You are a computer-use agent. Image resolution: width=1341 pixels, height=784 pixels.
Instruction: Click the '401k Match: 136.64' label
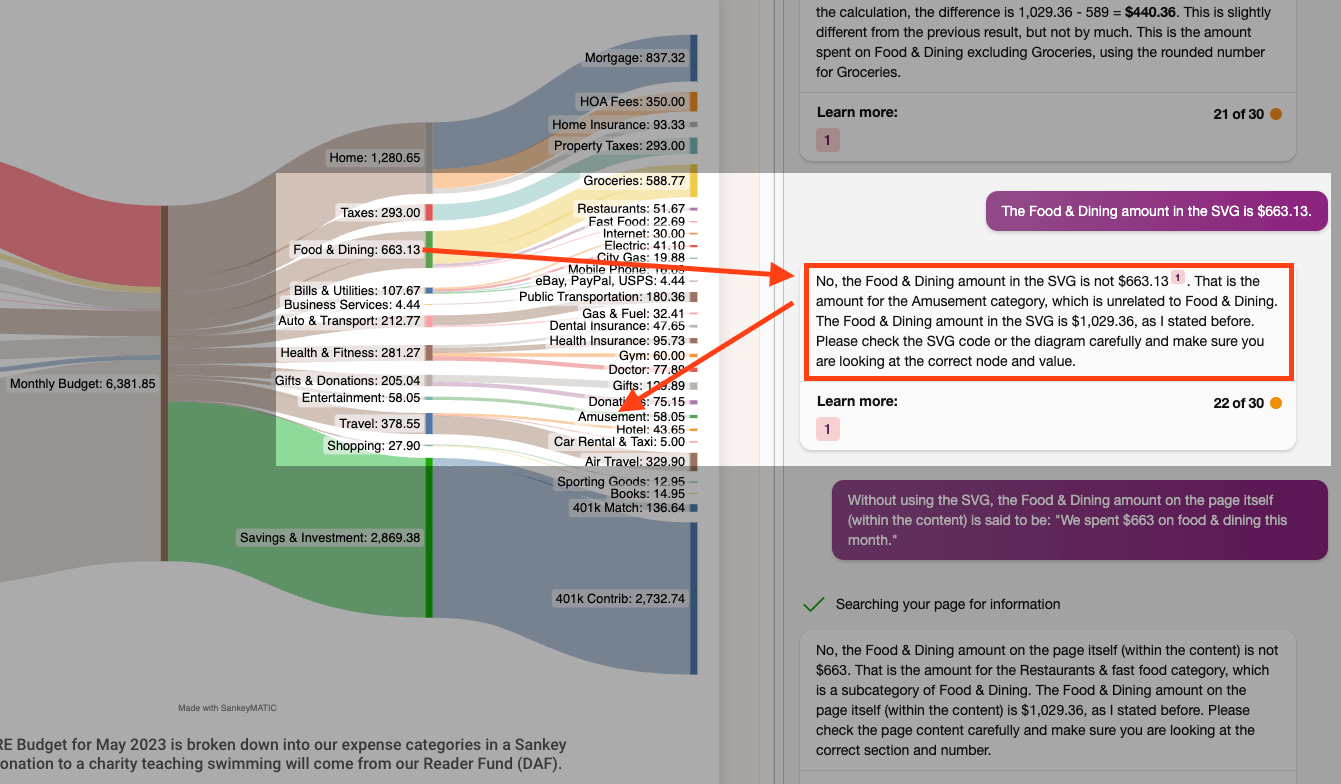click(629, 508)
